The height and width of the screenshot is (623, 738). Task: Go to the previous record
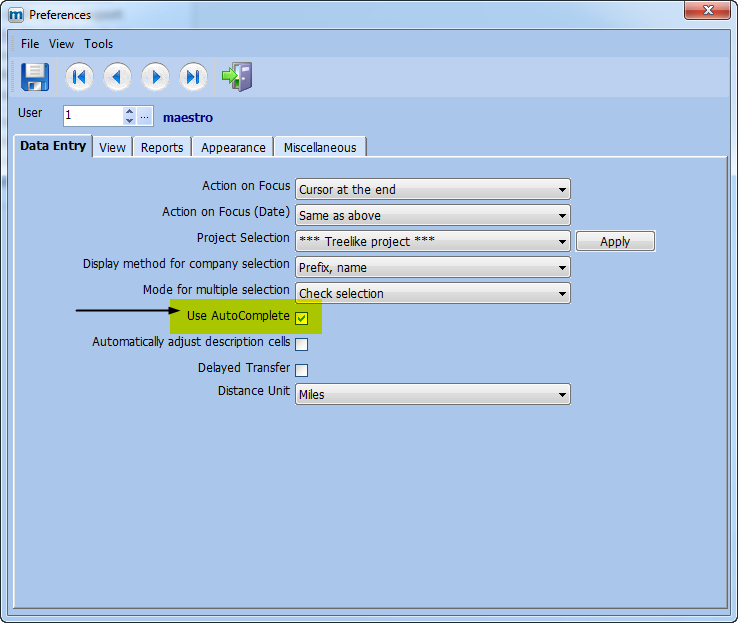click(x=117, y=77)
